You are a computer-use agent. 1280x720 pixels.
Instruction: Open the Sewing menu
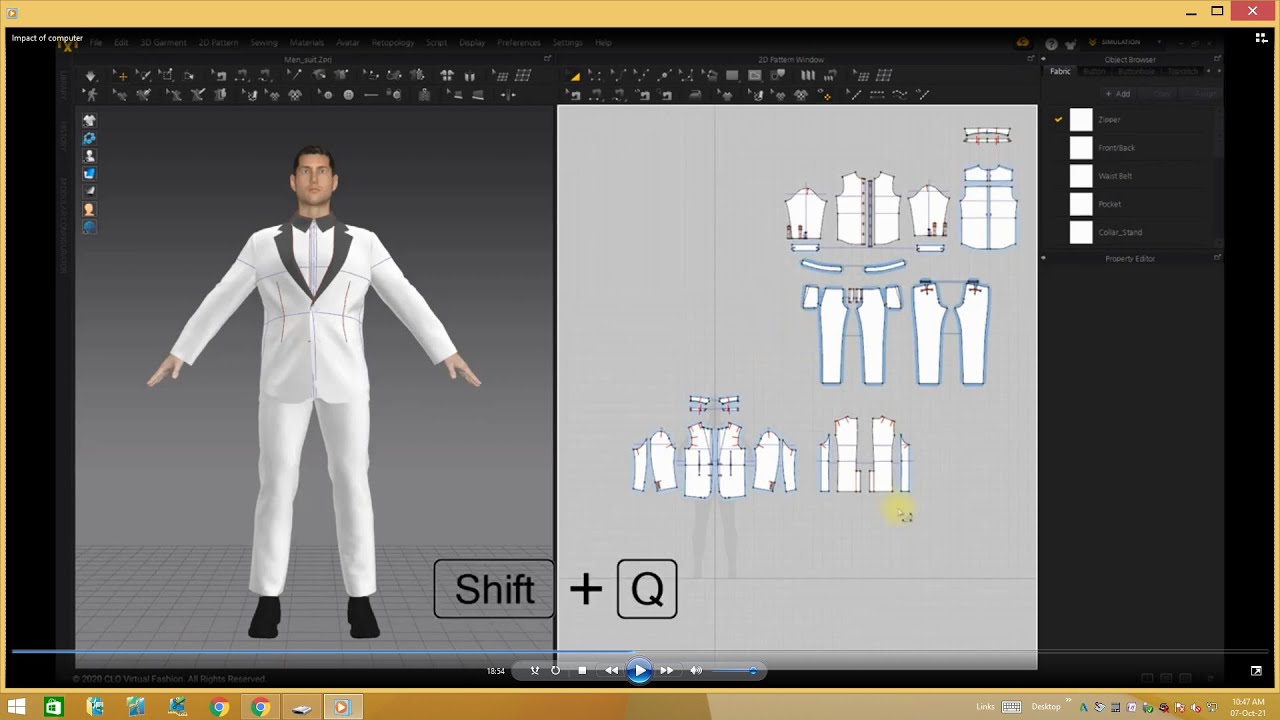pos(264,43)
